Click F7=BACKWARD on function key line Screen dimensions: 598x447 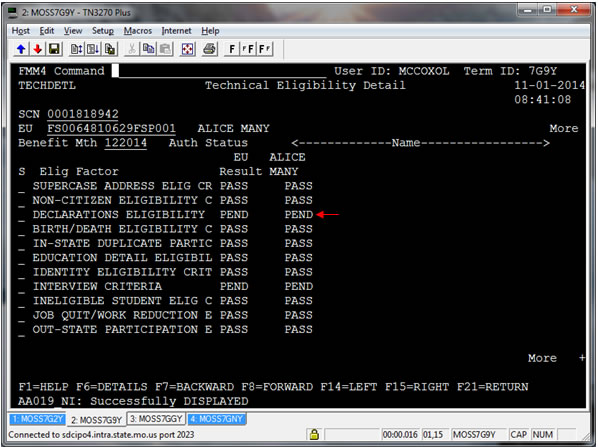point(195,387)
